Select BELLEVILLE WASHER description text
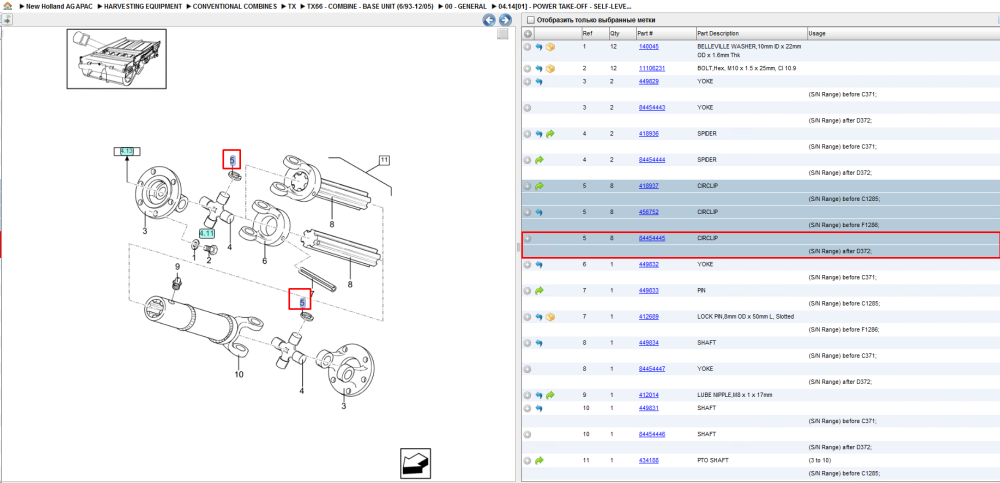 point(749,51)
